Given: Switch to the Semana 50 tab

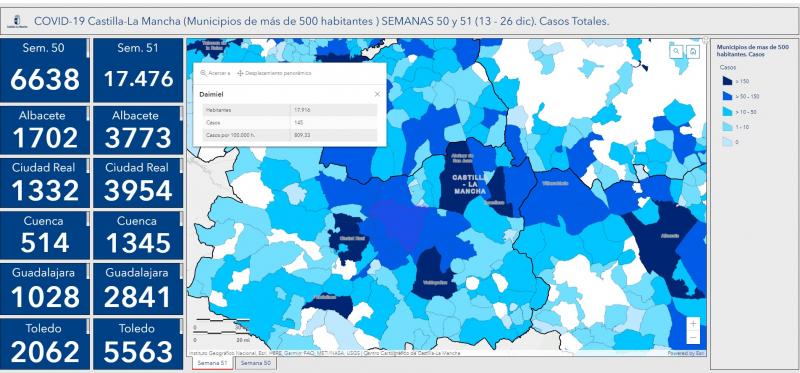Looking at the screenshot, I should pyautogui.click(x=256, y=363).
